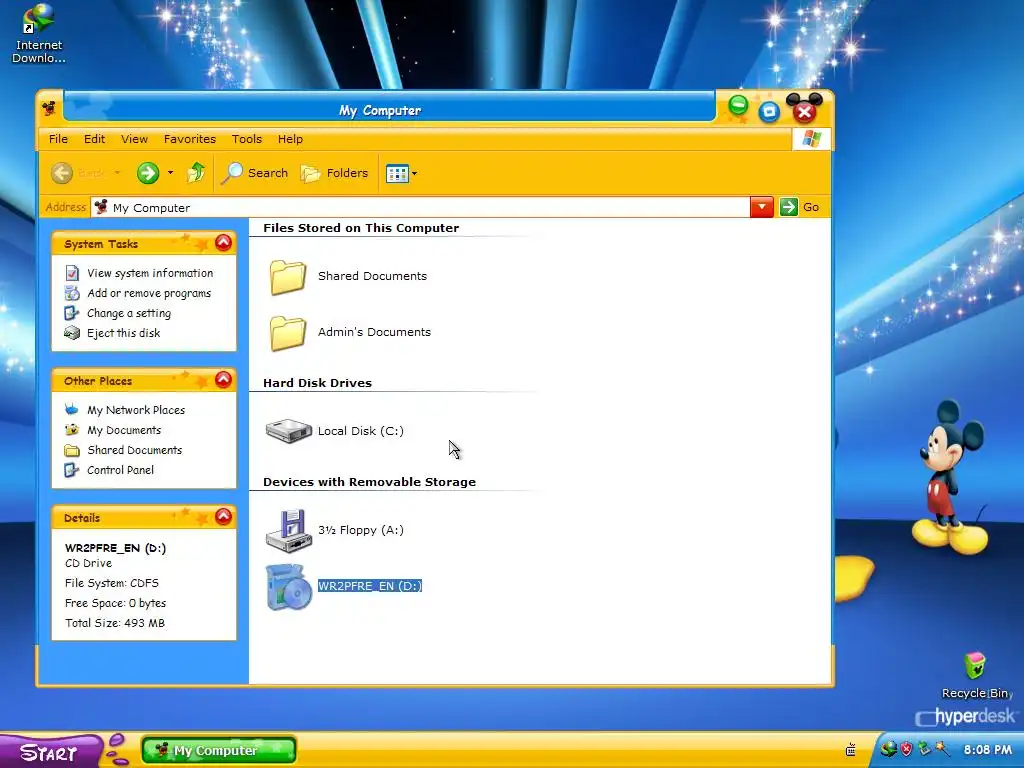Open Control Panel link
1024x768 pixels.
tap(120, 470)
